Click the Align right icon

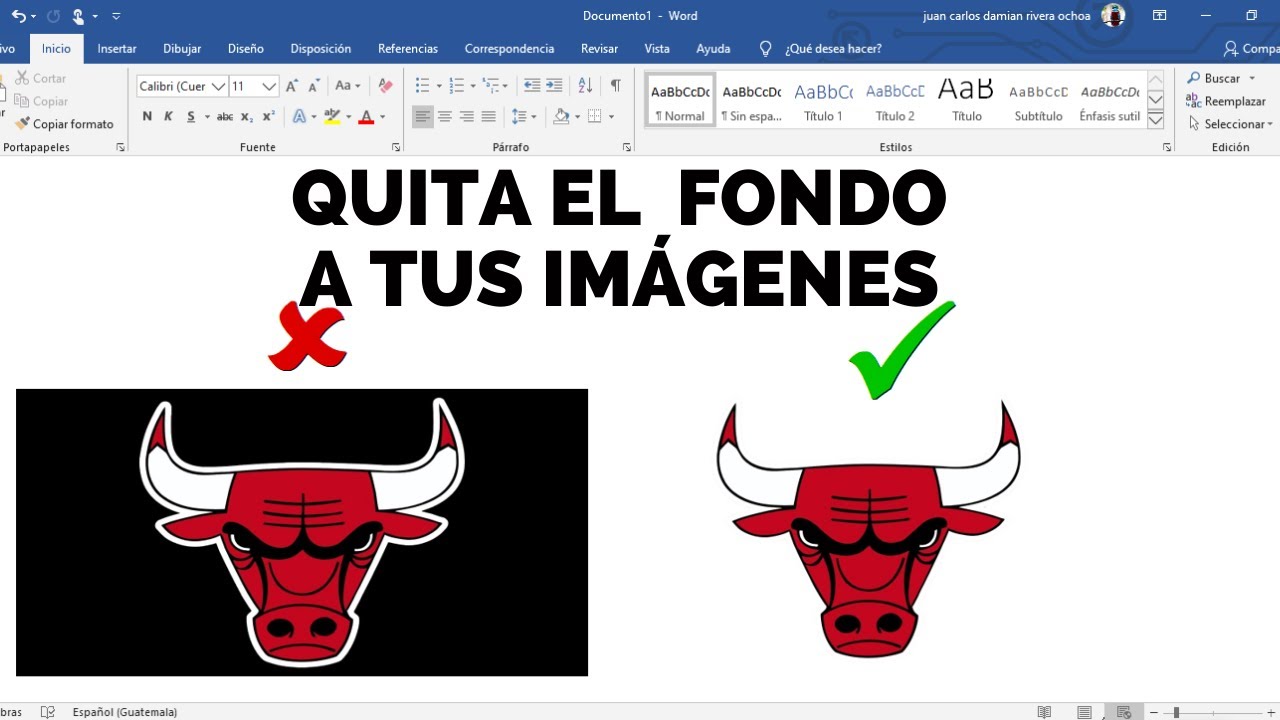[467, 117]
